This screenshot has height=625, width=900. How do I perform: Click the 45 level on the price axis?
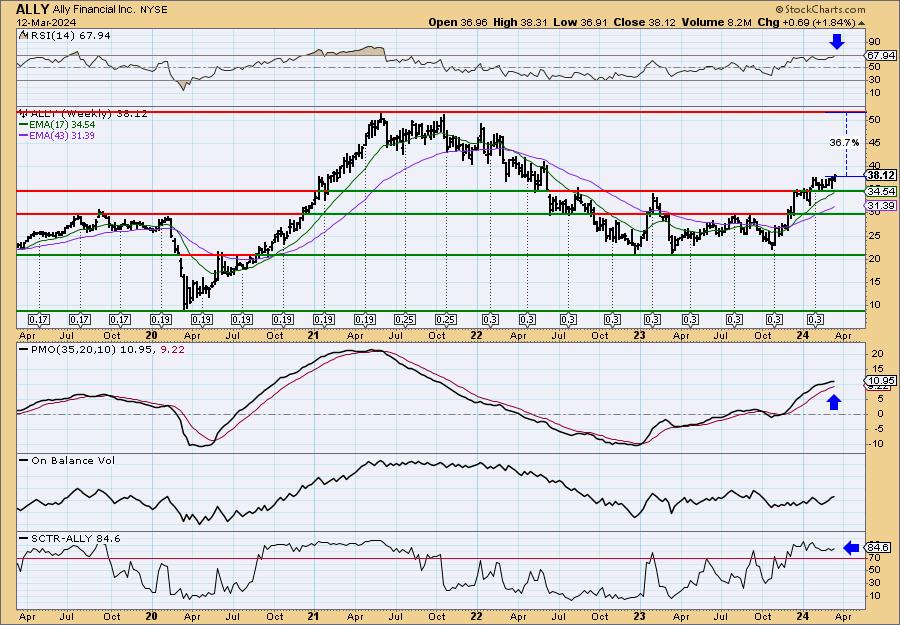[875, 143]
